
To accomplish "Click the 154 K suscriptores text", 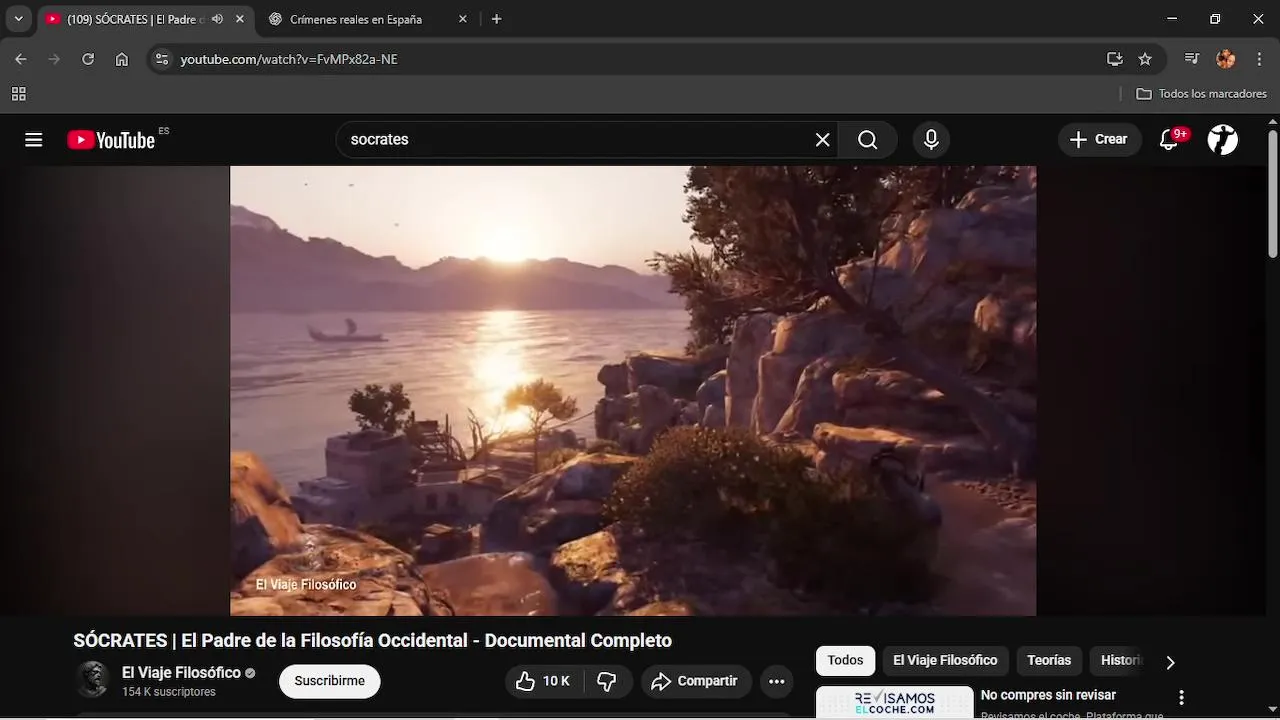I will [168, 692].
